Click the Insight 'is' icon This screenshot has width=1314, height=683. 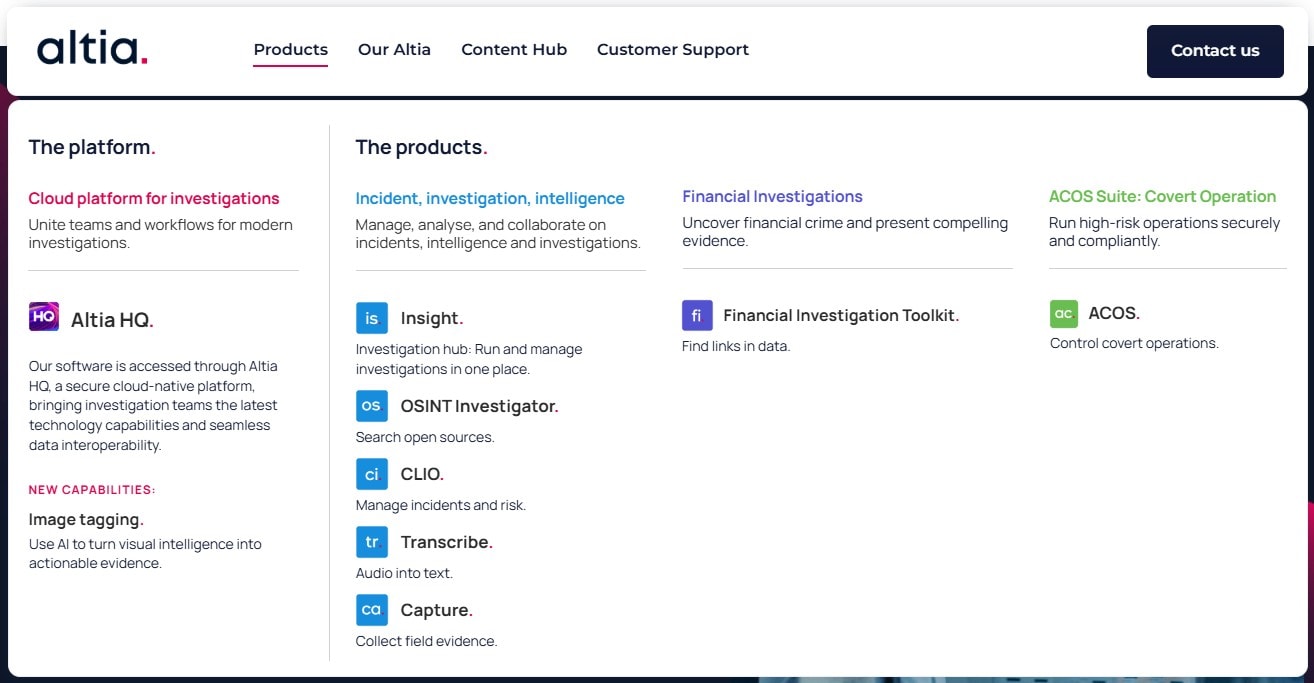372,318
